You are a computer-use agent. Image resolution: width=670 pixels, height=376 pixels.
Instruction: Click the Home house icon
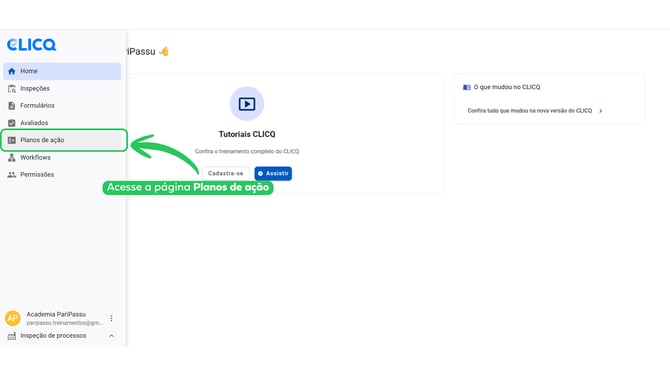click(x=12, y=71)
